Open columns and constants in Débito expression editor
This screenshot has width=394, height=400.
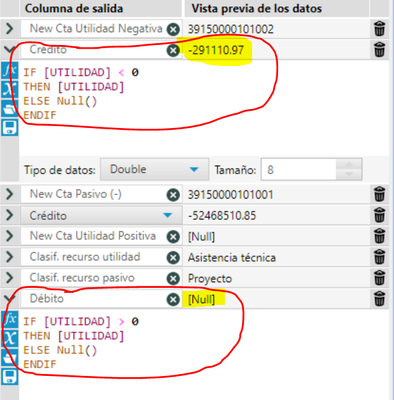(10, 338)
